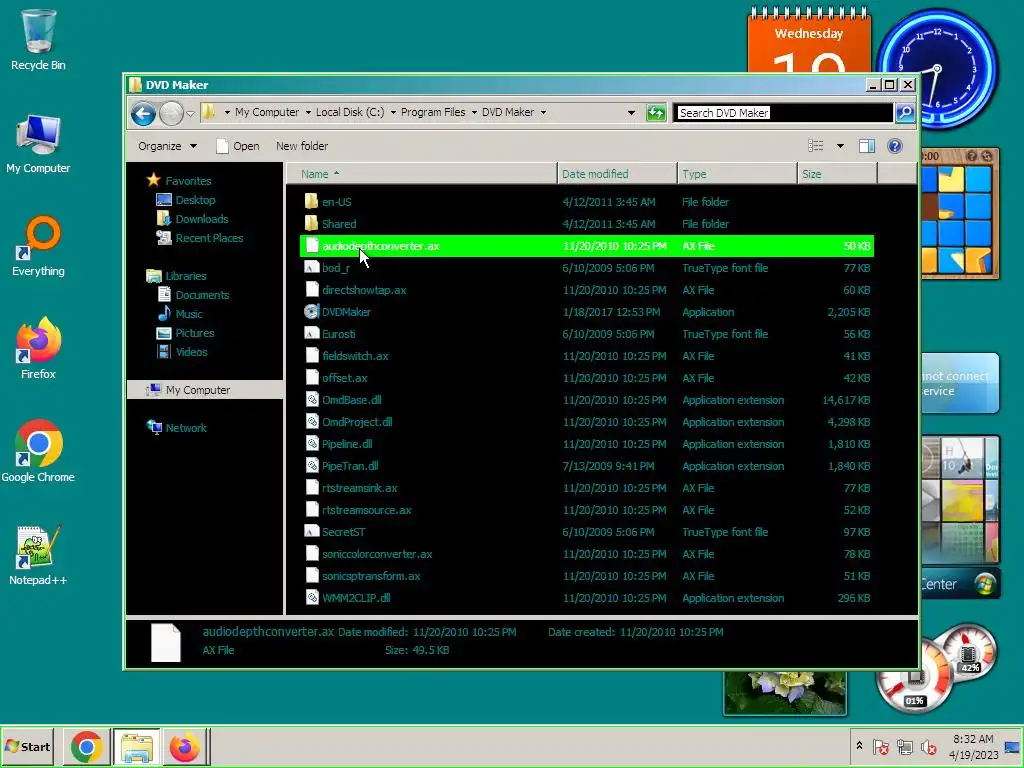
Task: Expand address bar history dropdown
Action: (631, 113)
